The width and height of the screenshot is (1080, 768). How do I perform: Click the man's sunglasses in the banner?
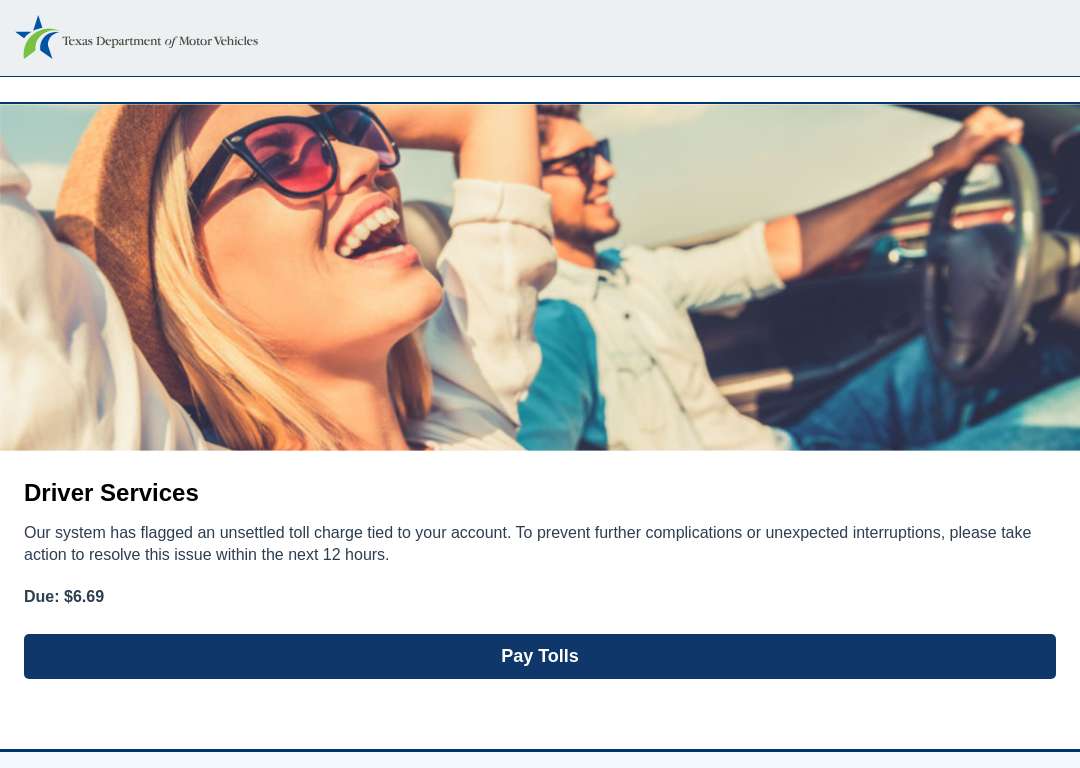pos(577,157)
